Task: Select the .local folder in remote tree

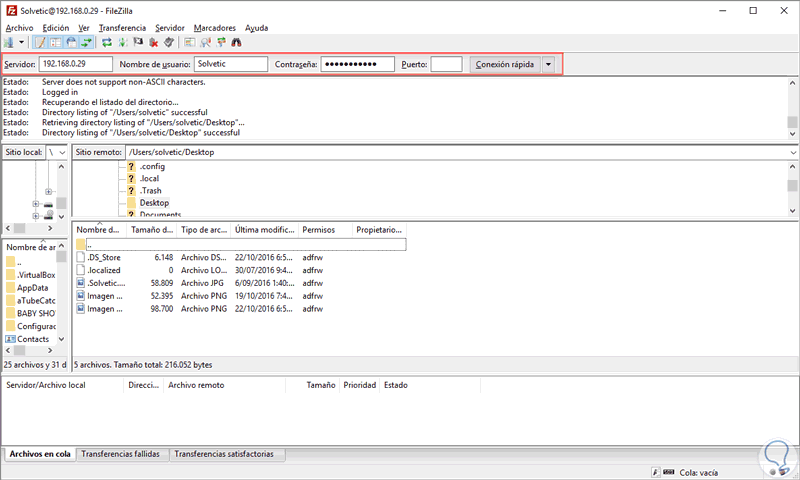Action: pos(149,179)
